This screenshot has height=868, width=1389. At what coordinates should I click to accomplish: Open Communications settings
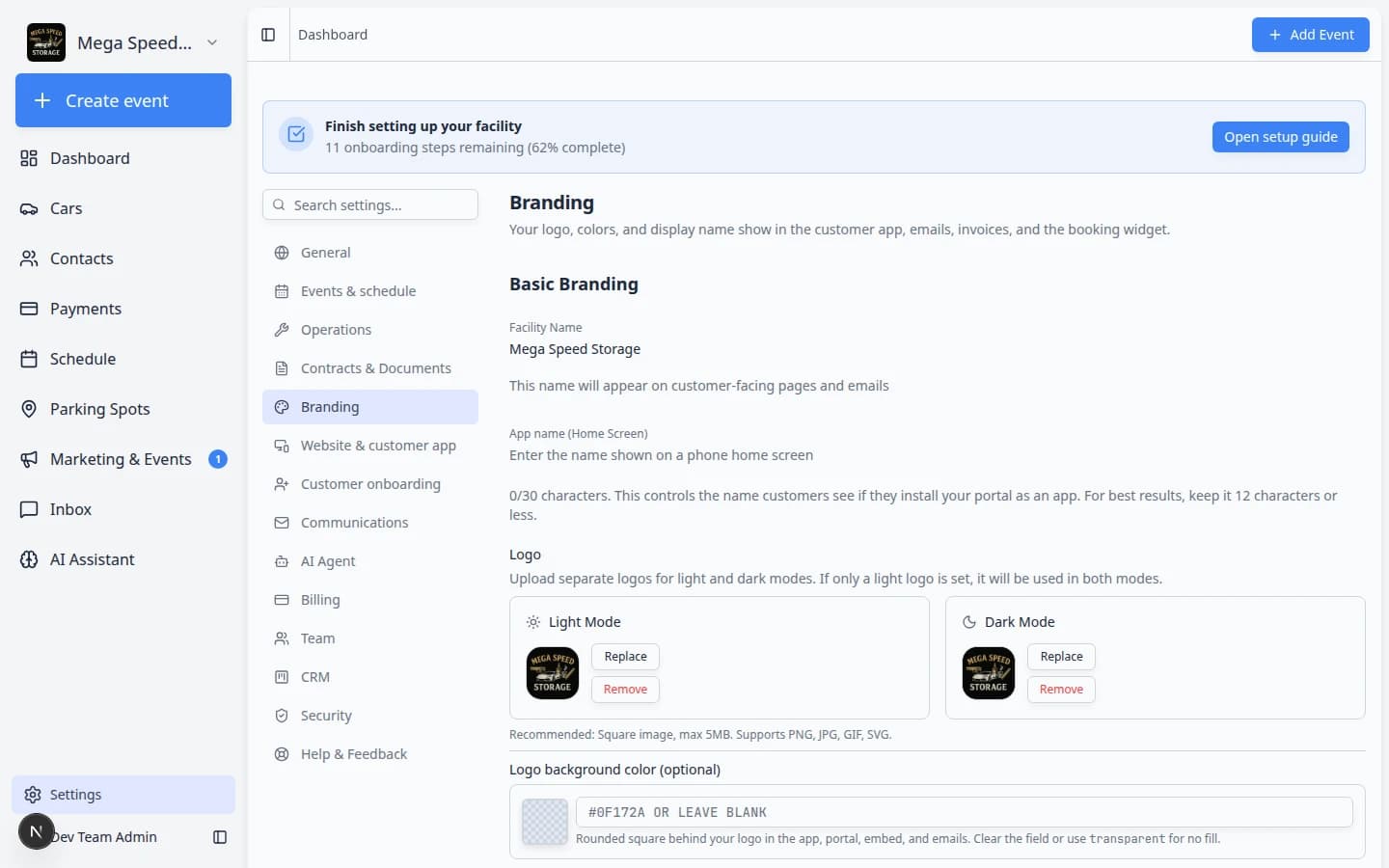point(370,523)
